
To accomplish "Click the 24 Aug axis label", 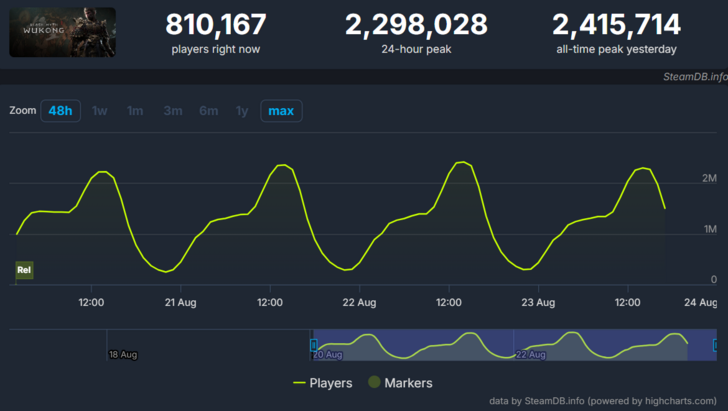I will (x=701, y=303).
